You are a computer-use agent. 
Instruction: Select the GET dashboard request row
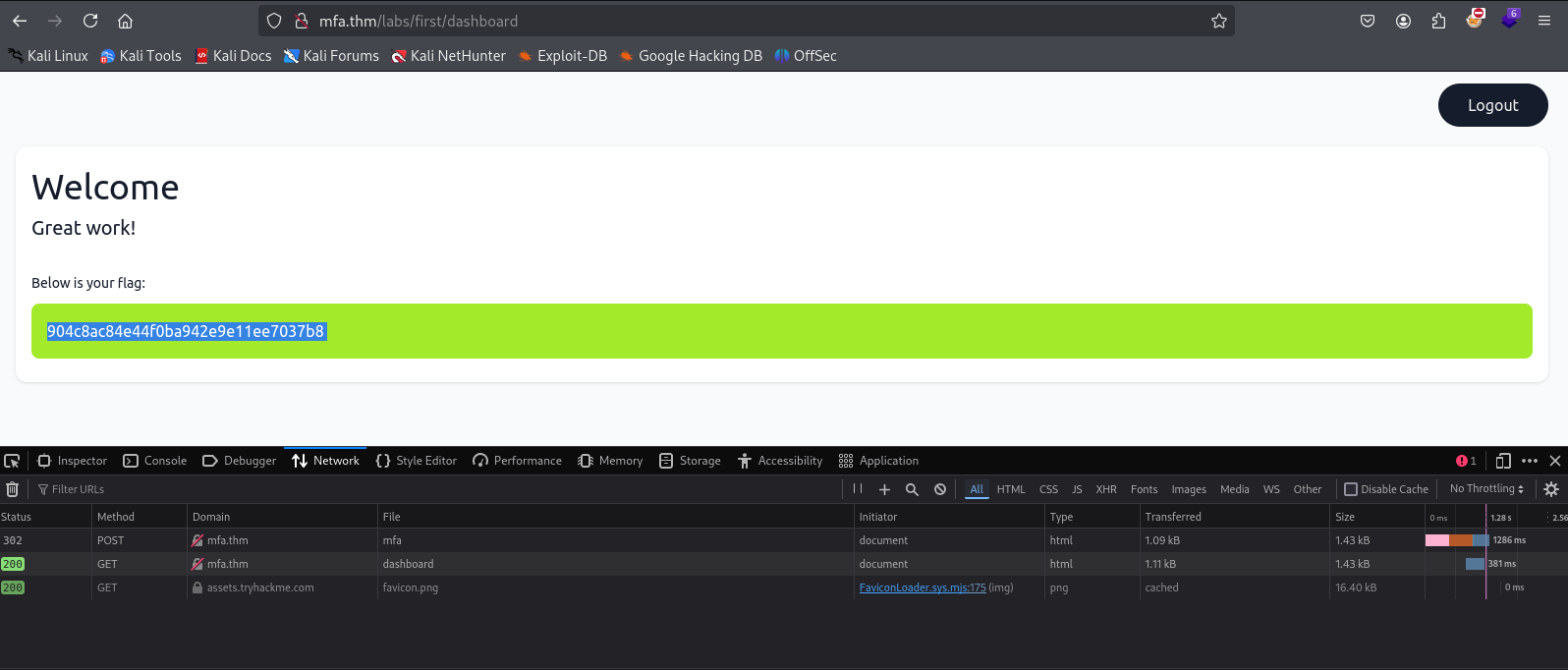pyautogui.click(x=784, y=564)
